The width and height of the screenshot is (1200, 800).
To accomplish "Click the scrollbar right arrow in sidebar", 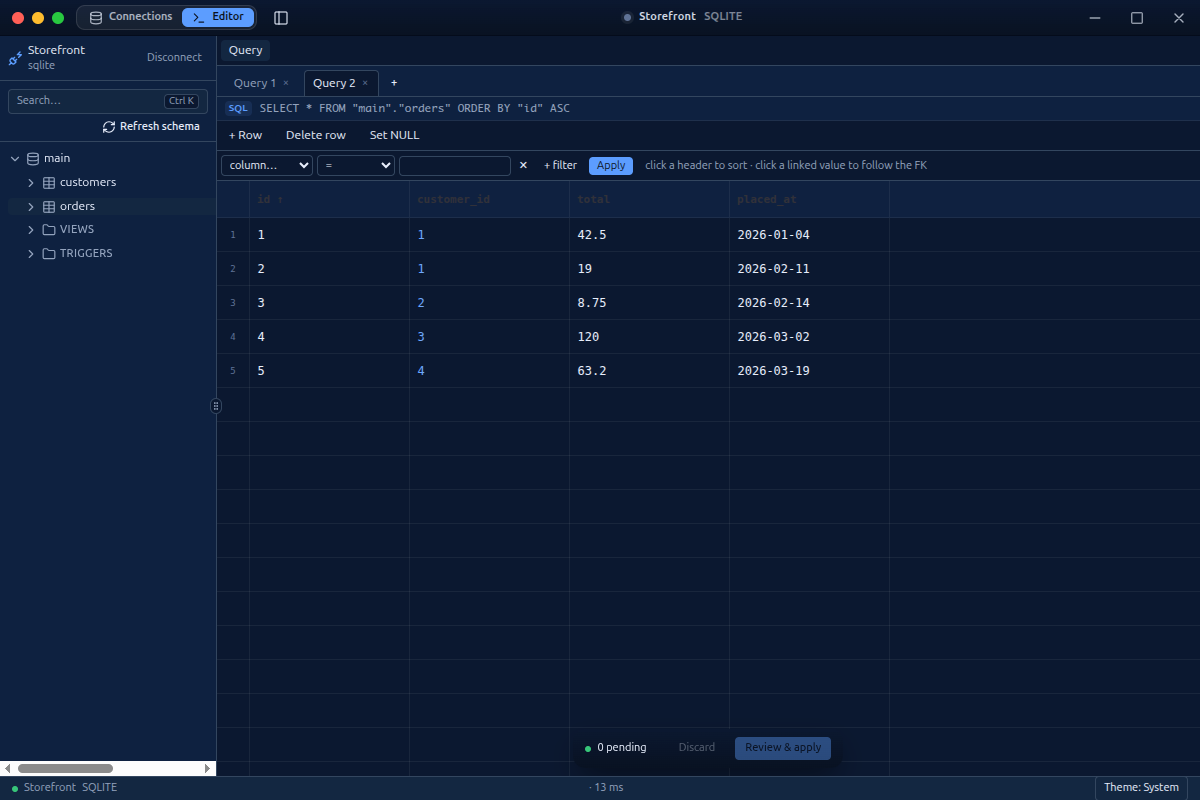I will tap(208, 768).
